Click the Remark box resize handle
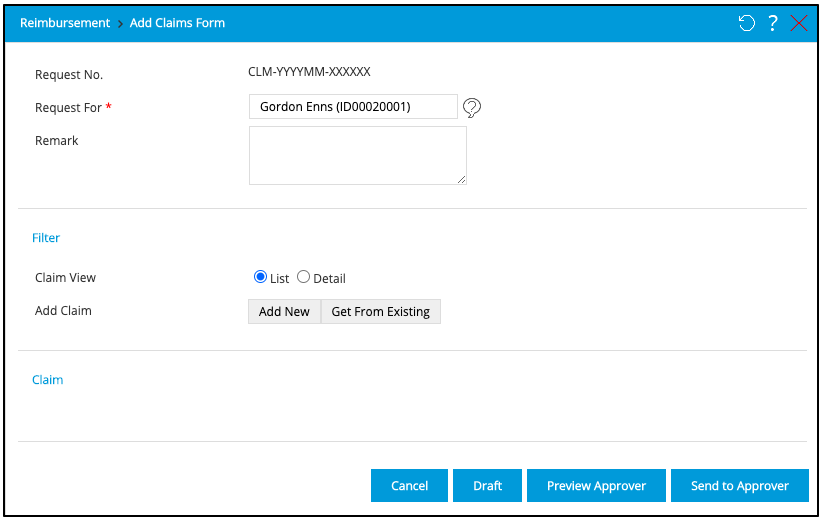Screen dimensions: 823x520 [462, 180]
